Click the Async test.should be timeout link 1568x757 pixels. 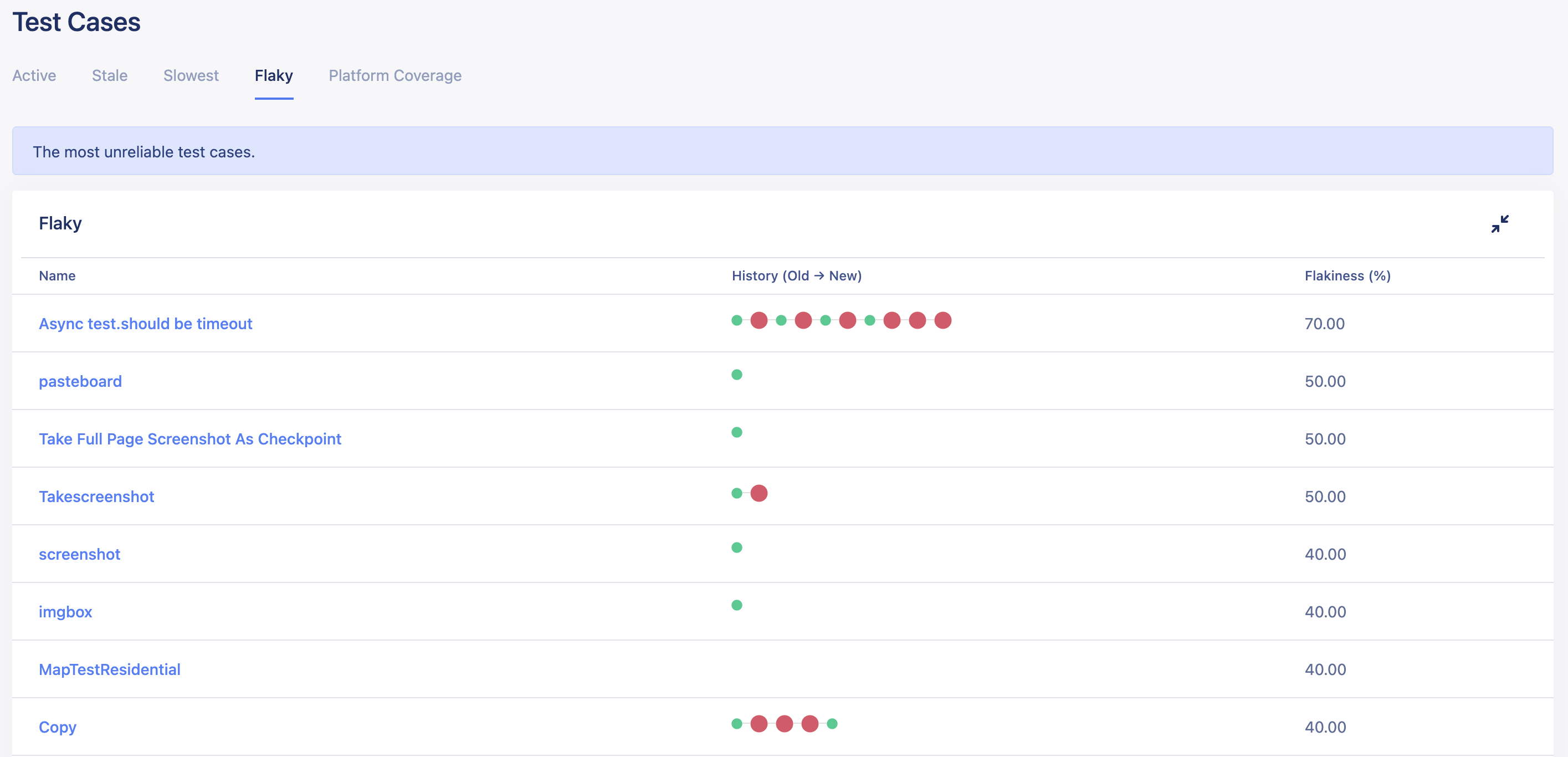[145, 323]
